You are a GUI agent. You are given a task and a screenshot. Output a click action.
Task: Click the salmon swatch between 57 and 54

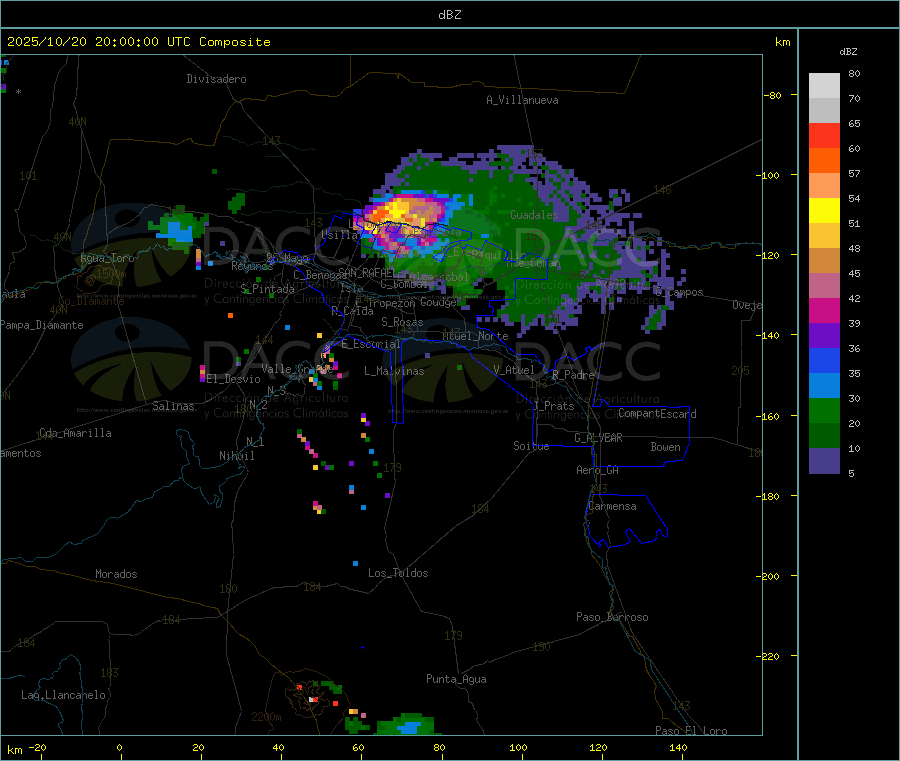click(x=824, y=185)
